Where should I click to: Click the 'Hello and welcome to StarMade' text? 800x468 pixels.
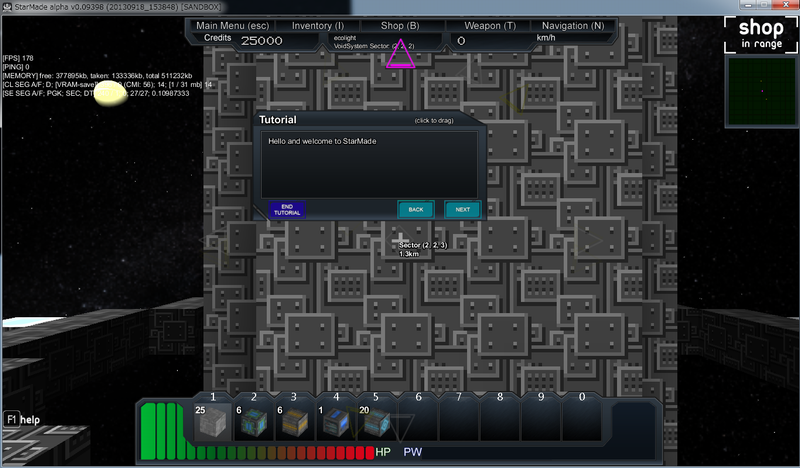point(322,141)
